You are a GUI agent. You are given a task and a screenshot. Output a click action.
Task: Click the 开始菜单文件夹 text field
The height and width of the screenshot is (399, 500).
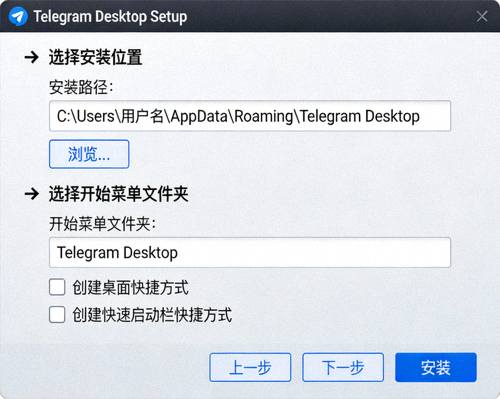250,252
